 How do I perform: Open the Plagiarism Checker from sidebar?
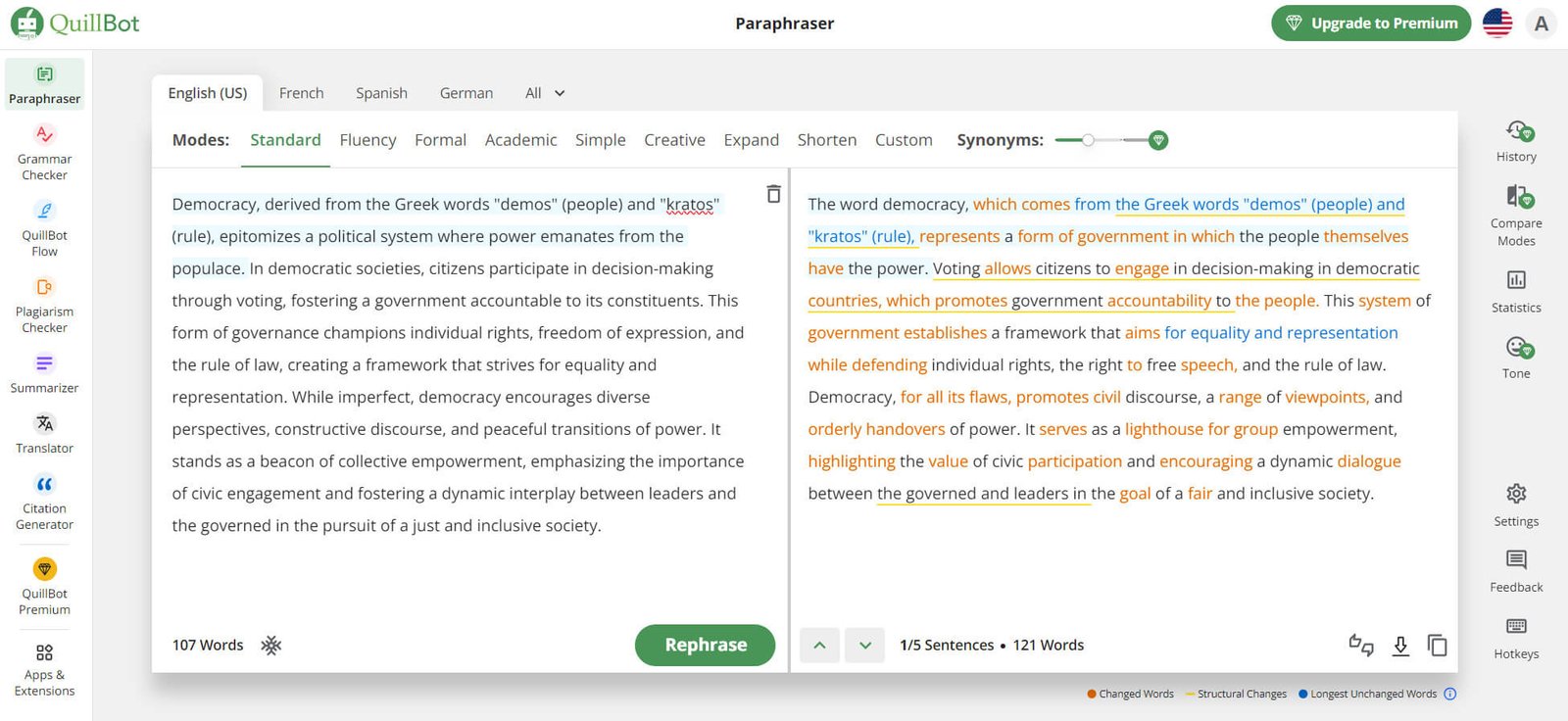(44, 305)
